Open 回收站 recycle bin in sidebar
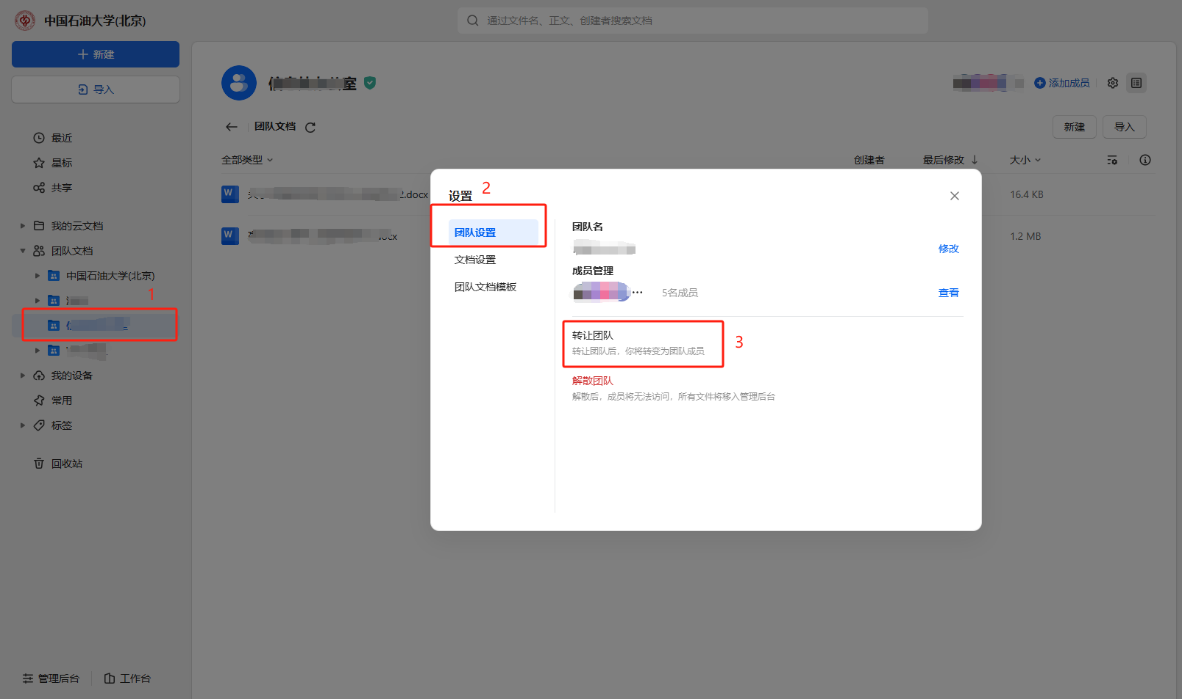 tap(66, 464)
